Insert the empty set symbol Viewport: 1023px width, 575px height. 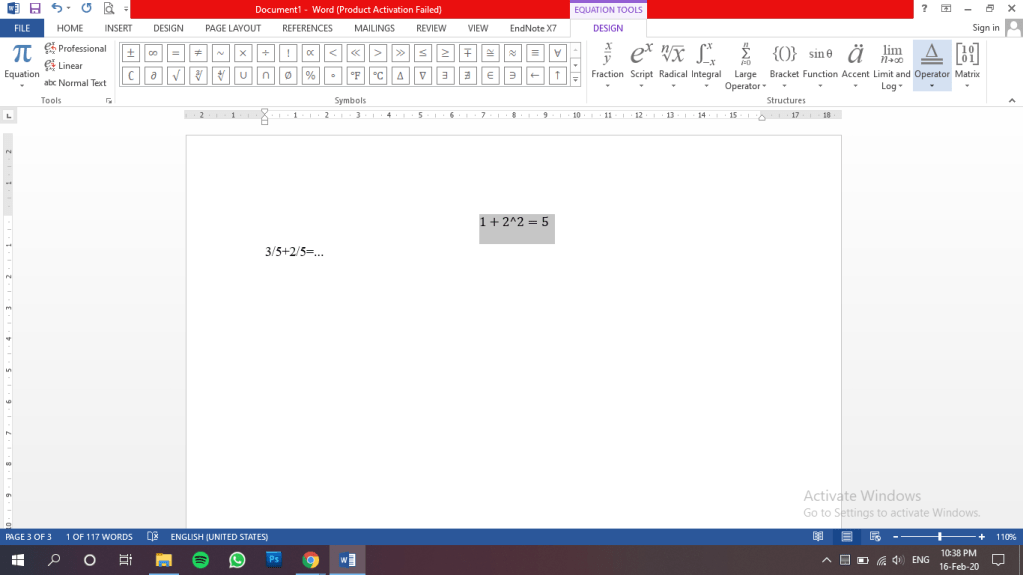[288, 76]
